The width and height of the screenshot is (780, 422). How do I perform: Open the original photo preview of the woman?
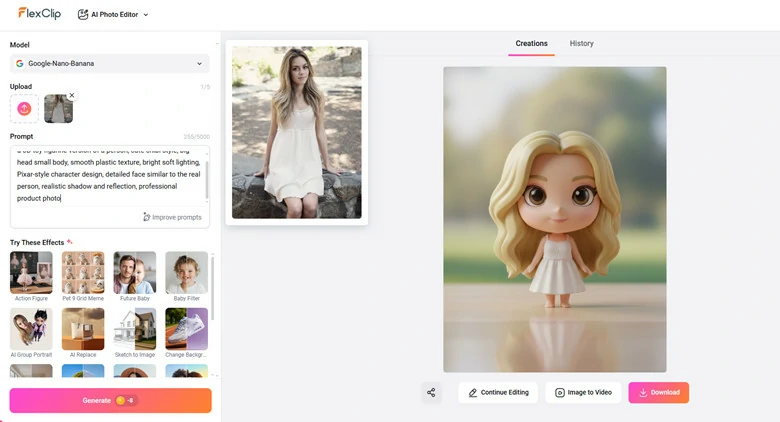(296, 132)
